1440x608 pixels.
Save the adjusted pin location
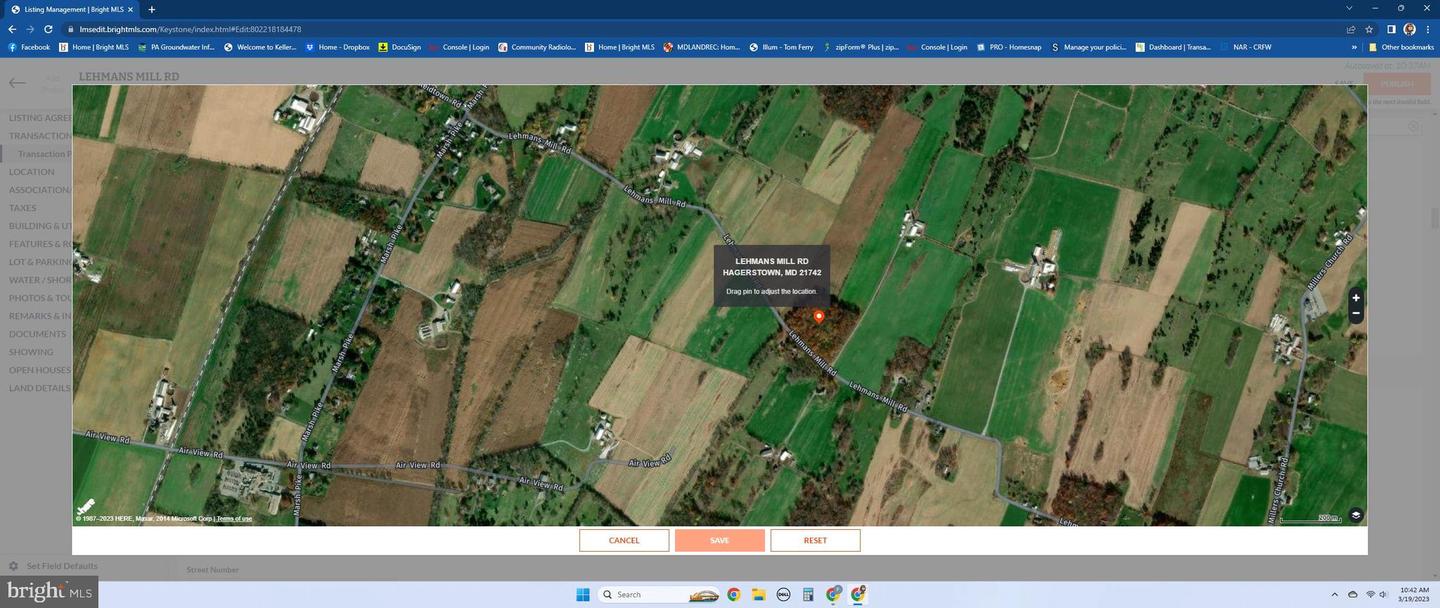coord(720,540)
